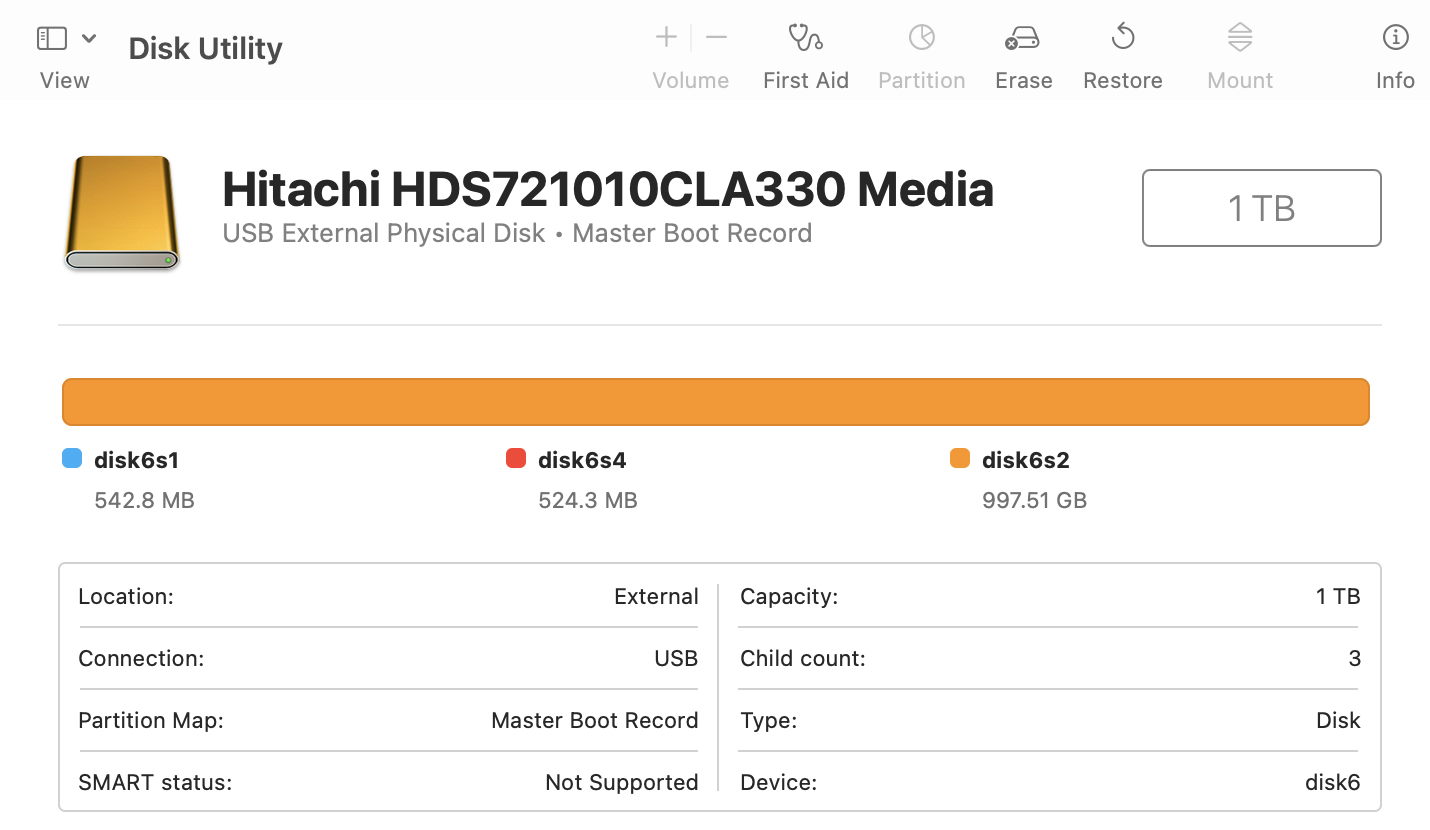Click the yellow external drive thumbnail

tap(122, 212)
